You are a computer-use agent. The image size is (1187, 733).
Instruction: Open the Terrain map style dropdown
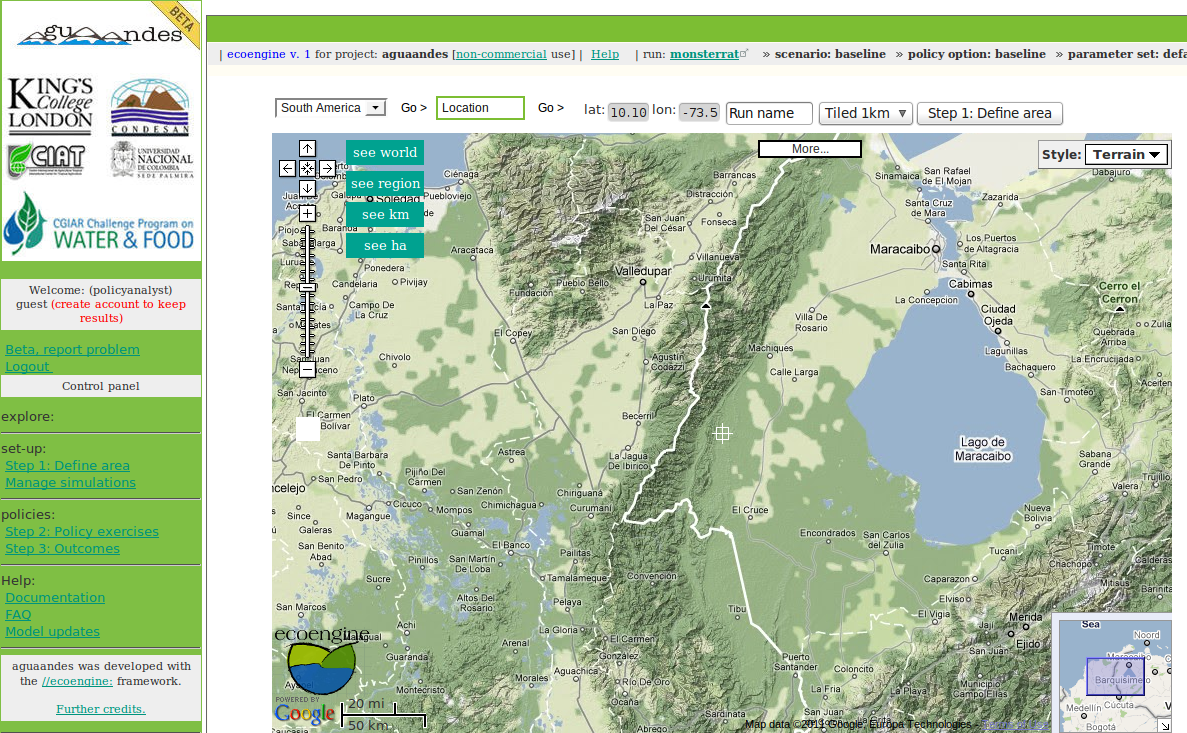[1126, 155]
